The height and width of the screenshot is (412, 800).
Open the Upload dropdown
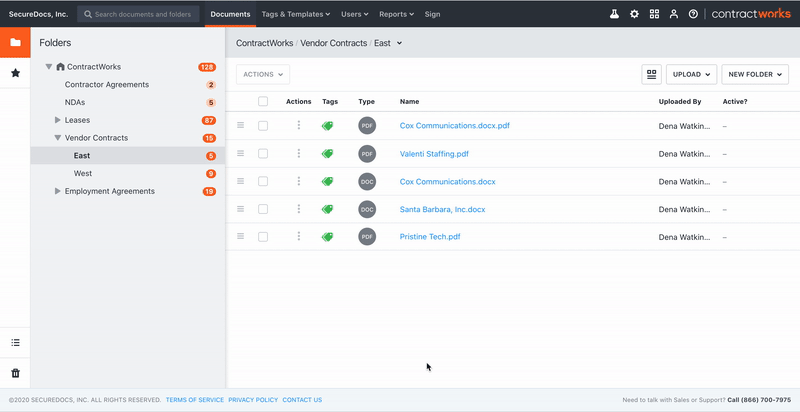coord(691,74)
